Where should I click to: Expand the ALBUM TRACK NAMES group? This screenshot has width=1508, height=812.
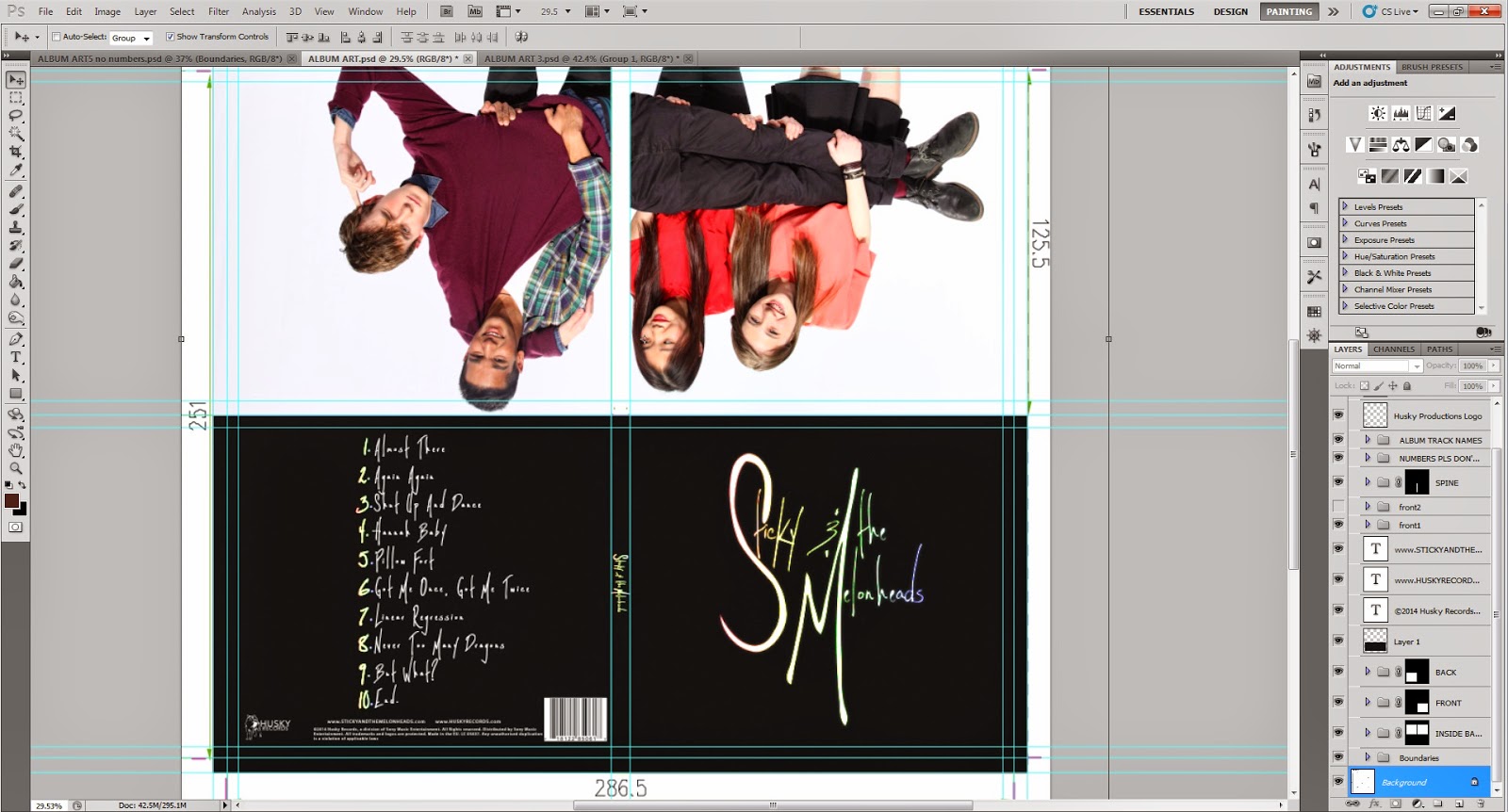1367,440
